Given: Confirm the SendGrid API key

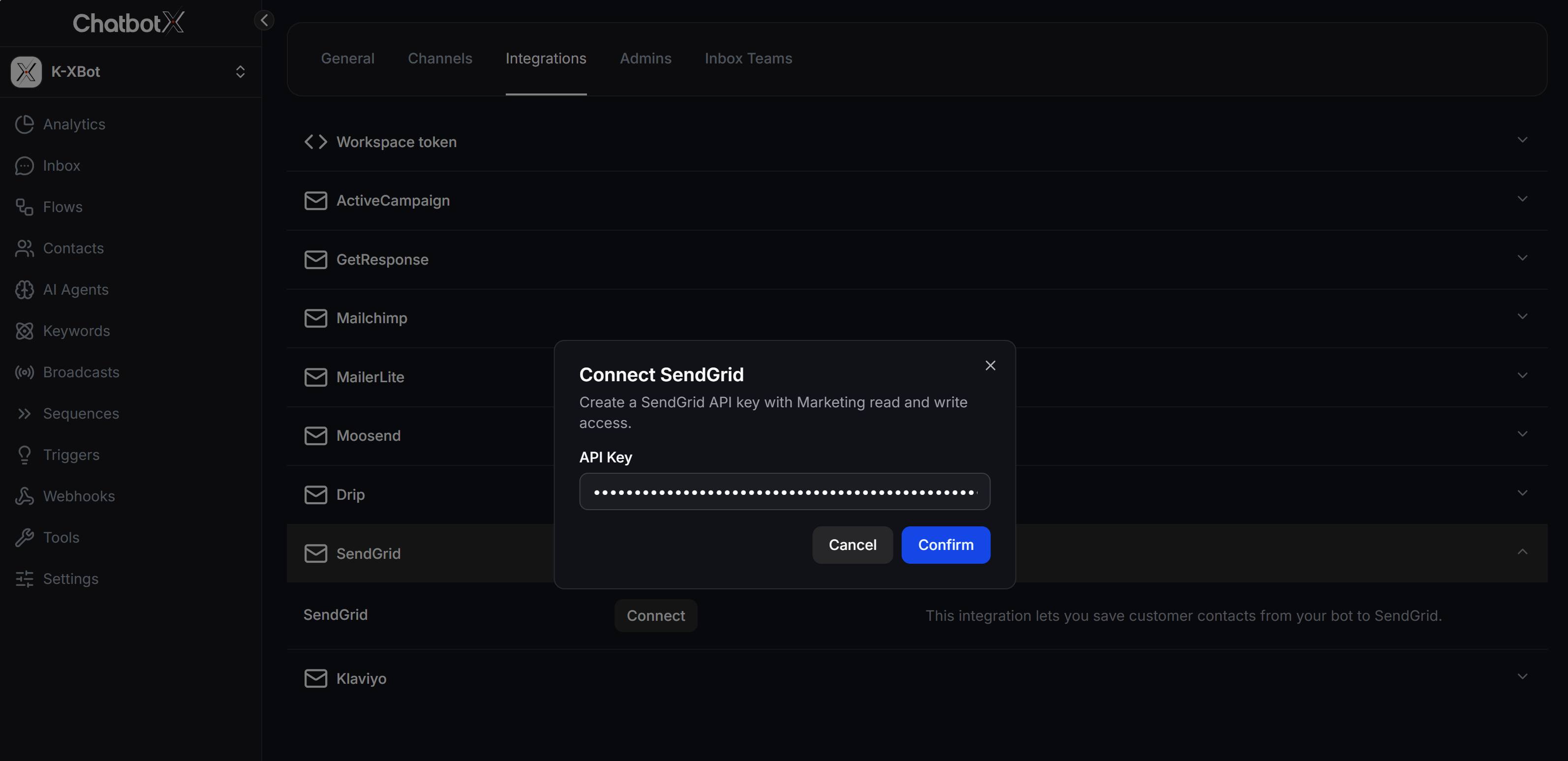Looking at the screenshot, I should pos(945,545).
